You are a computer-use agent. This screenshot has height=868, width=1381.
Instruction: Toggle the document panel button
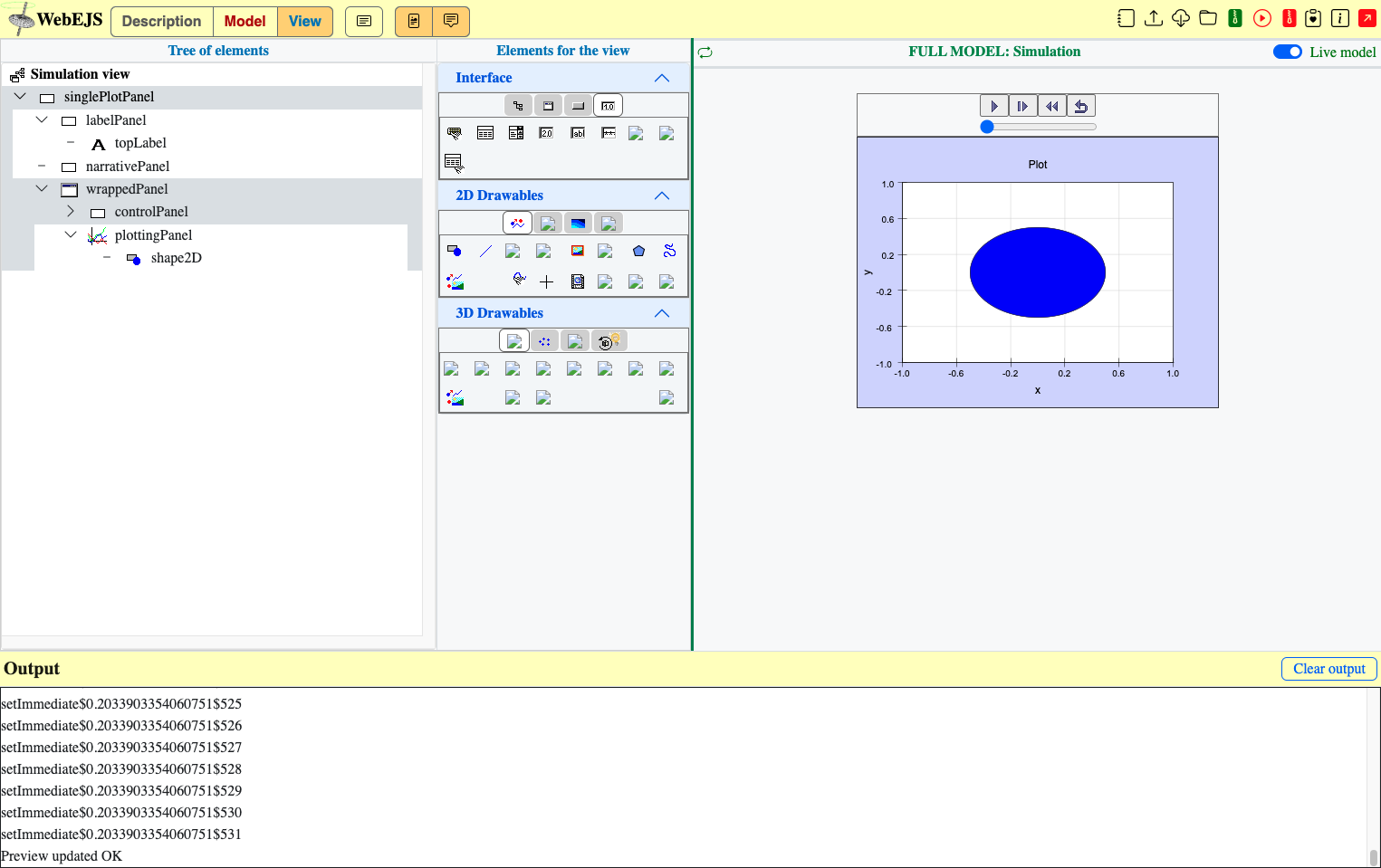pos(414,21)
